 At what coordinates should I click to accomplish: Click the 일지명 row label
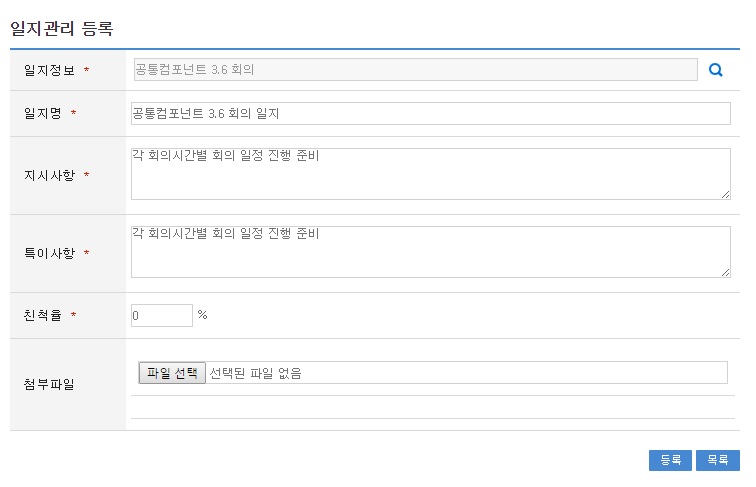pyautogui.click(x=43, y=114)
